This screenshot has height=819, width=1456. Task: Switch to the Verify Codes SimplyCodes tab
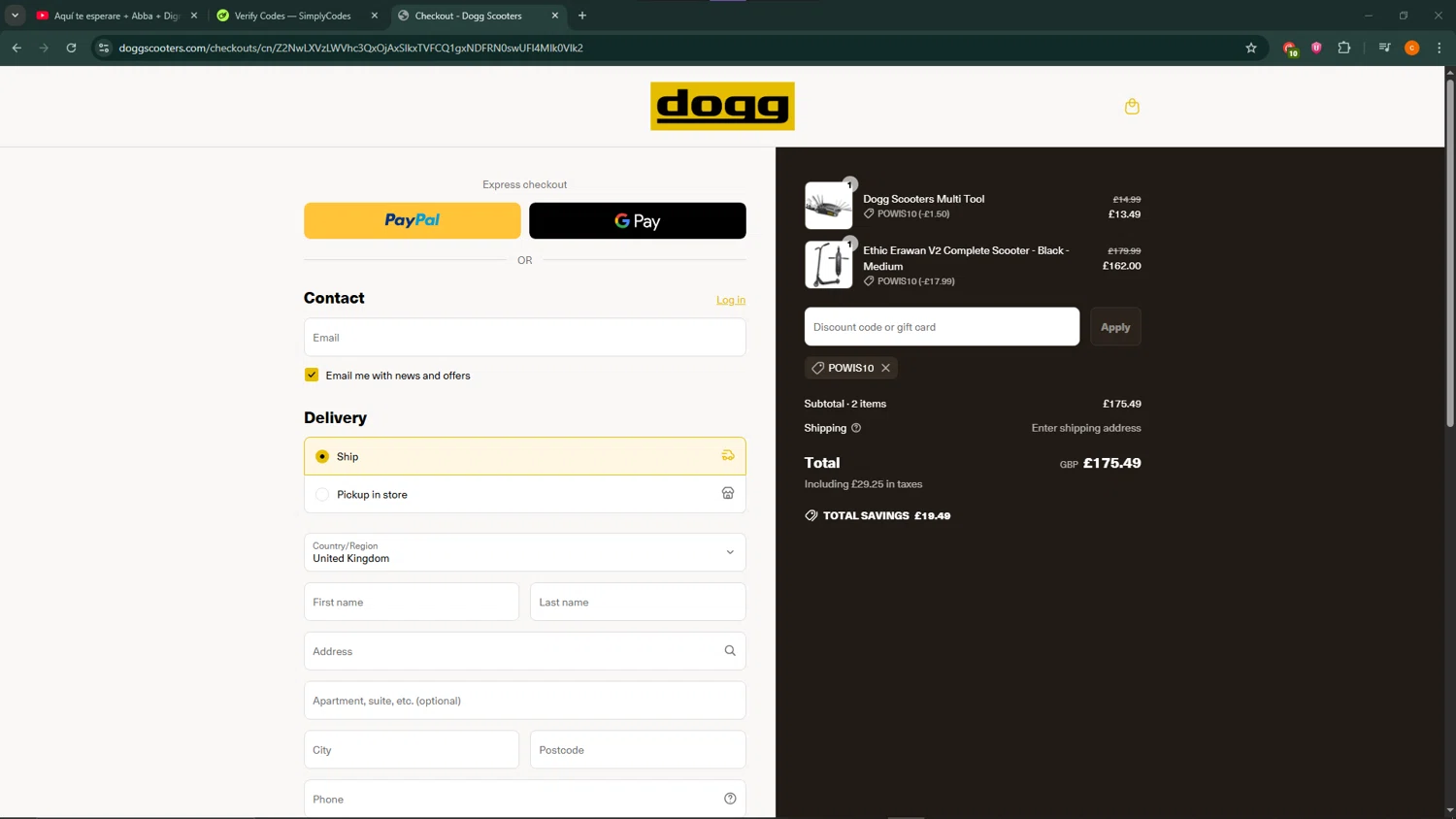coord(295,16)
